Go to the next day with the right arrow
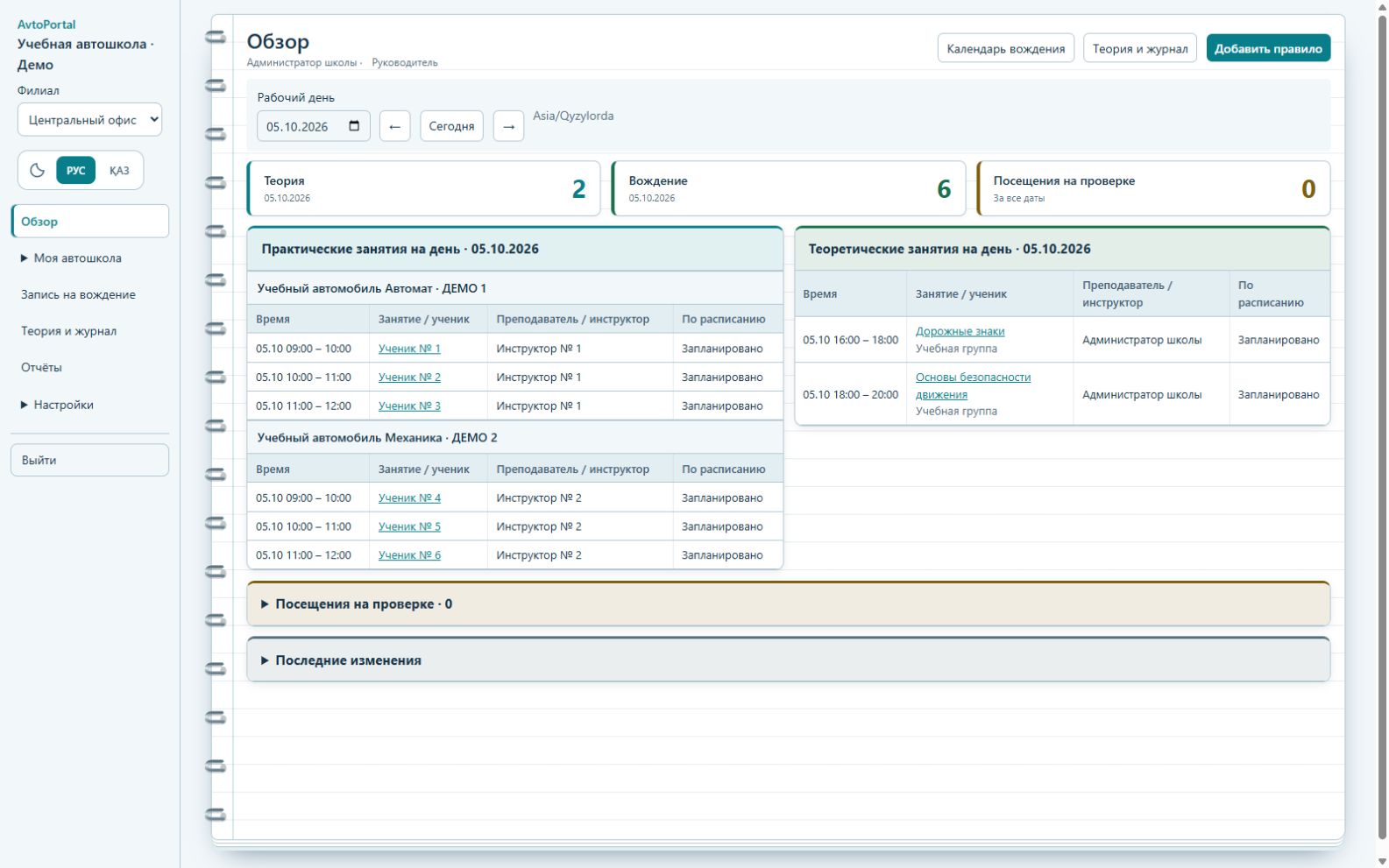1389x868 pixels. [x=508, y=126]
